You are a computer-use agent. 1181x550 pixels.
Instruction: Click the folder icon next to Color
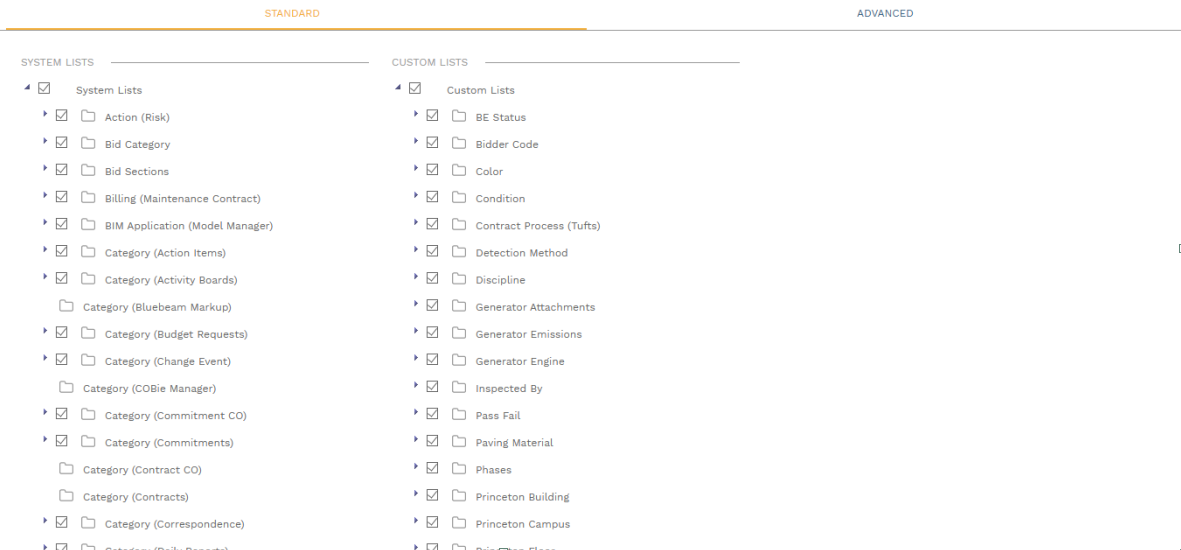(x=459, y=171)
